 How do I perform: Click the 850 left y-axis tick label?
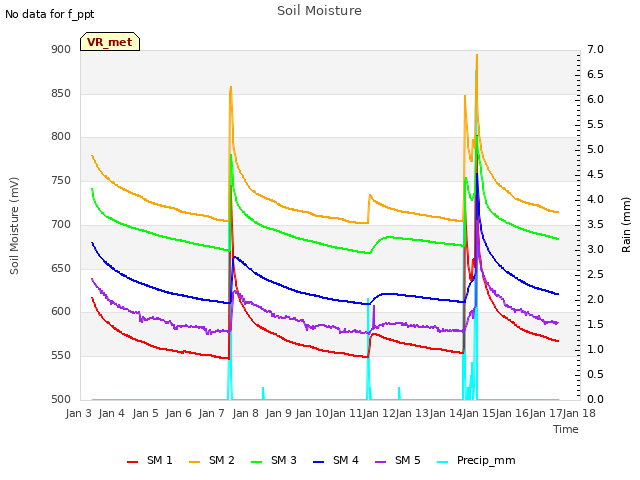point(61,93)
